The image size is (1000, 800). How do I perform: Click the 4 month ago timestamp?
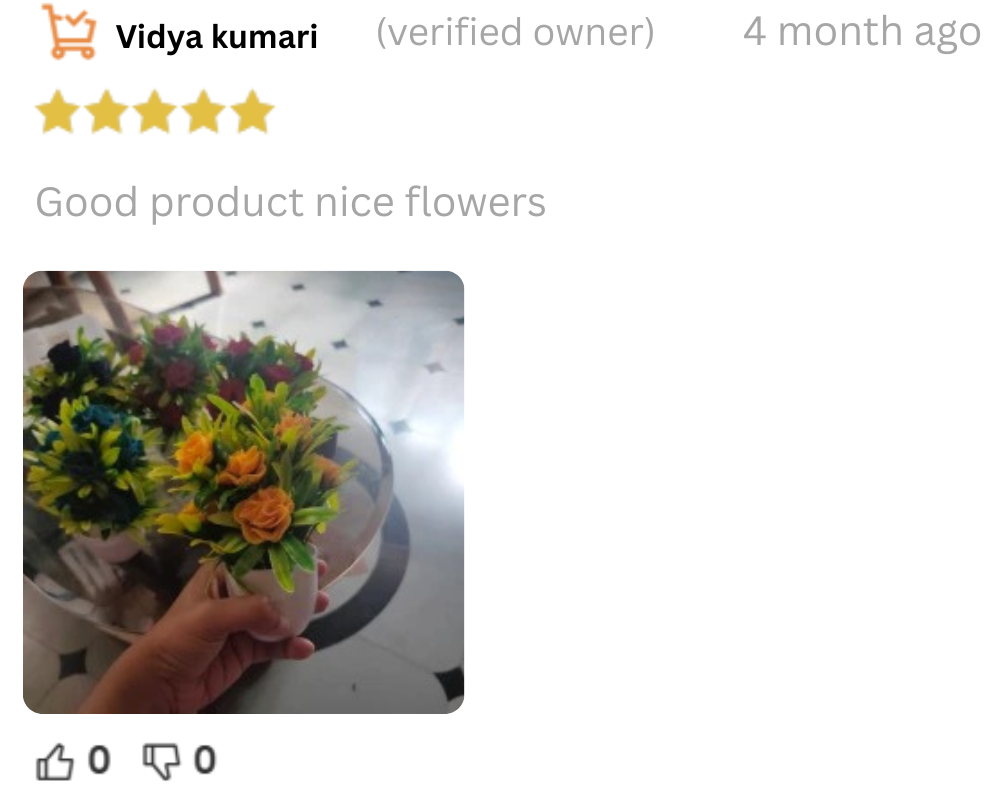(862, 32)
